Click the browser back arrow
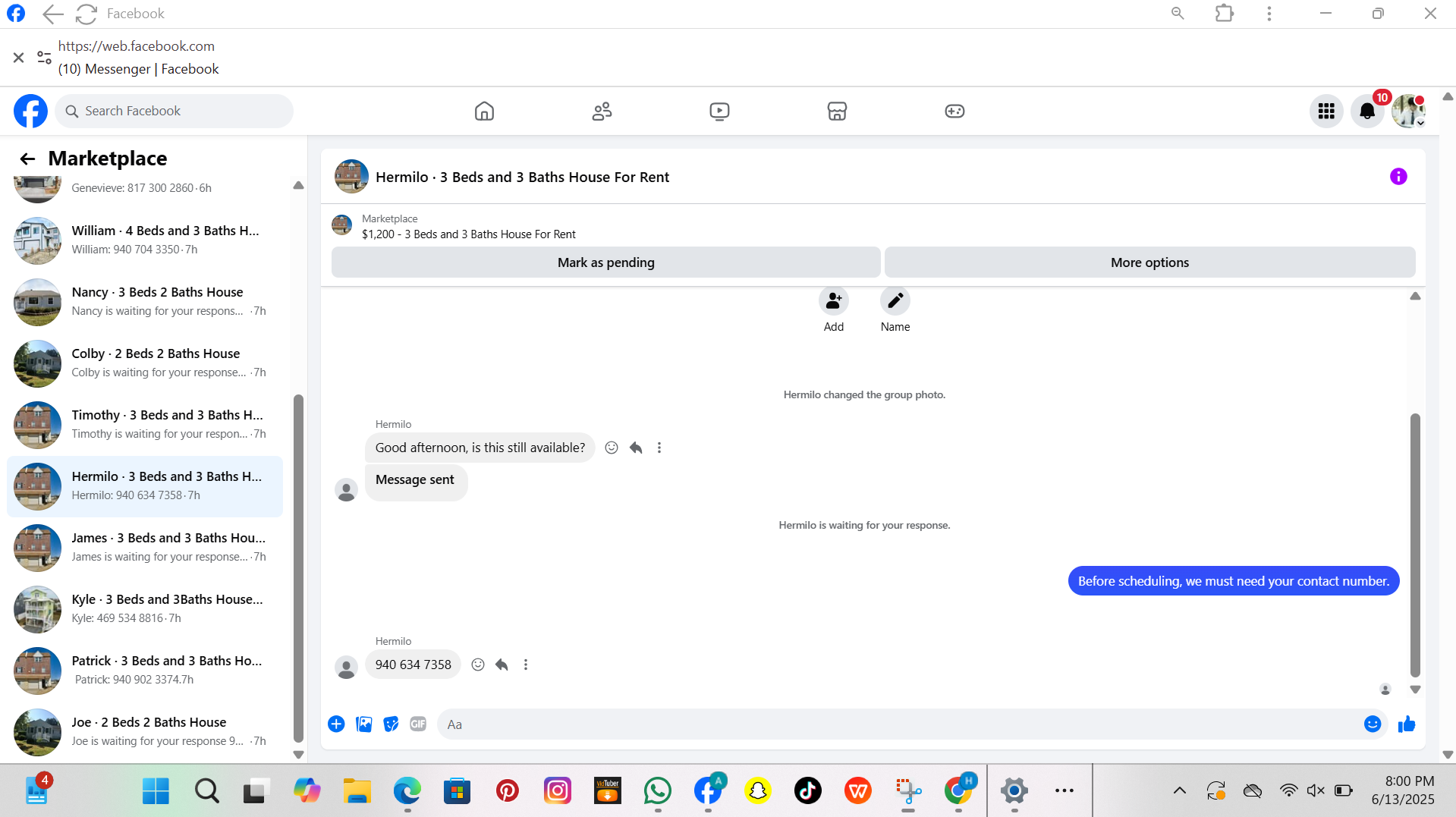The width and height of the screenshot is (1456, 817). pos(52,14)
